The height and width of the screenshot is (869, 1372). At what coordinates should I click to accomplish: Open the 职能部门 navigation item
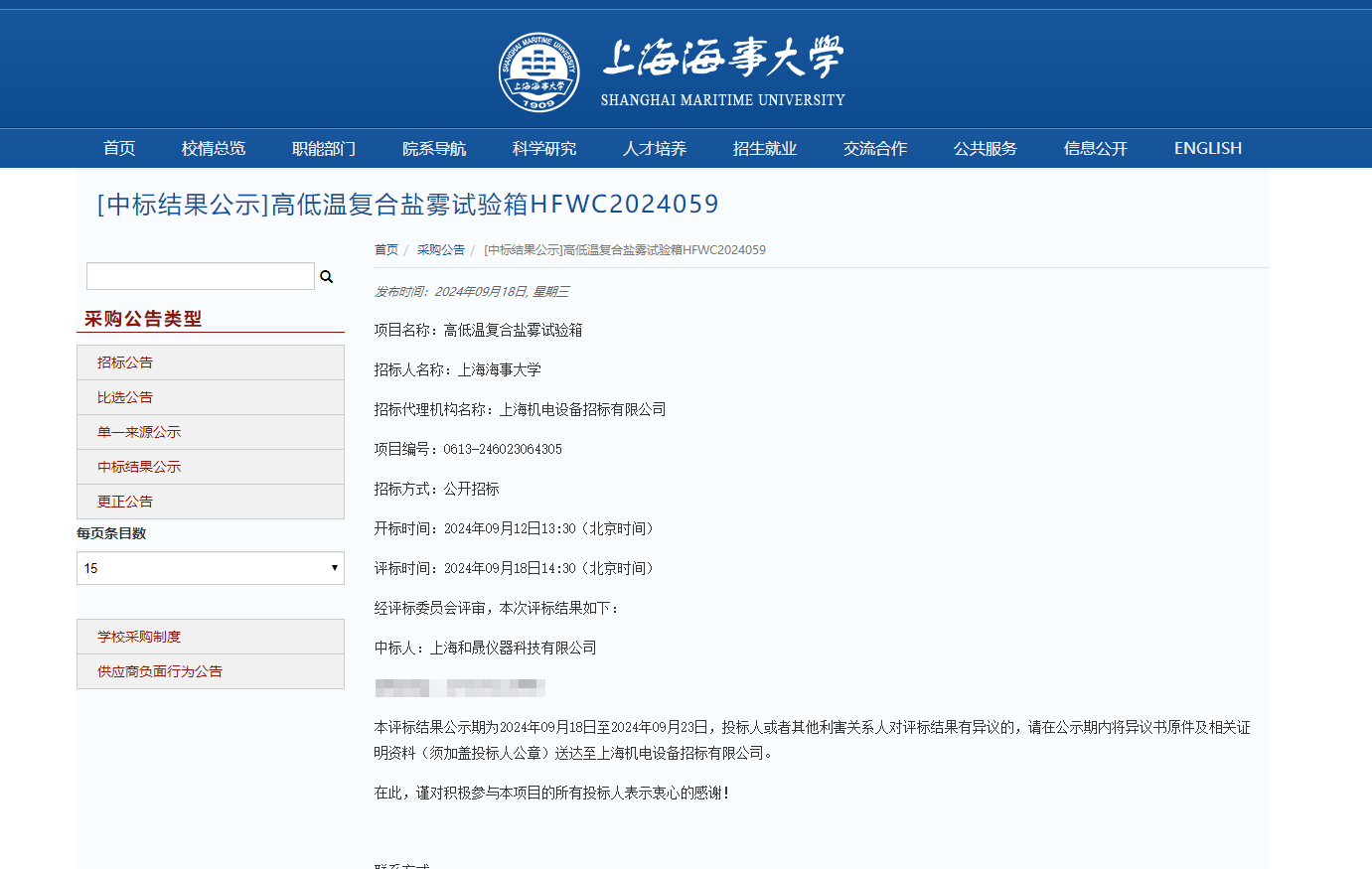pyautogui.click(x=324, y=148)
